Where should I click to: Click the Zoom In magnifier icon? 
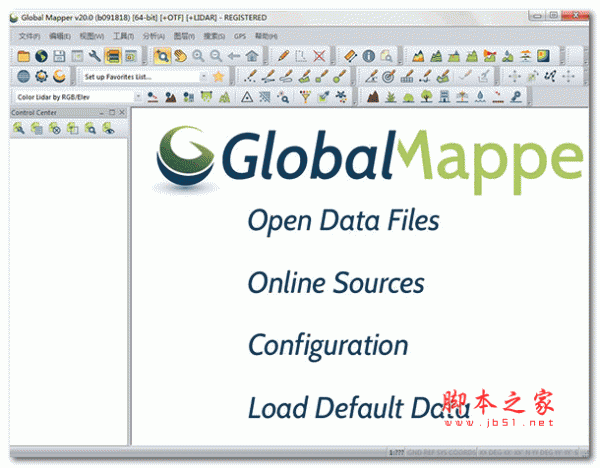click(x=198, y=56)
